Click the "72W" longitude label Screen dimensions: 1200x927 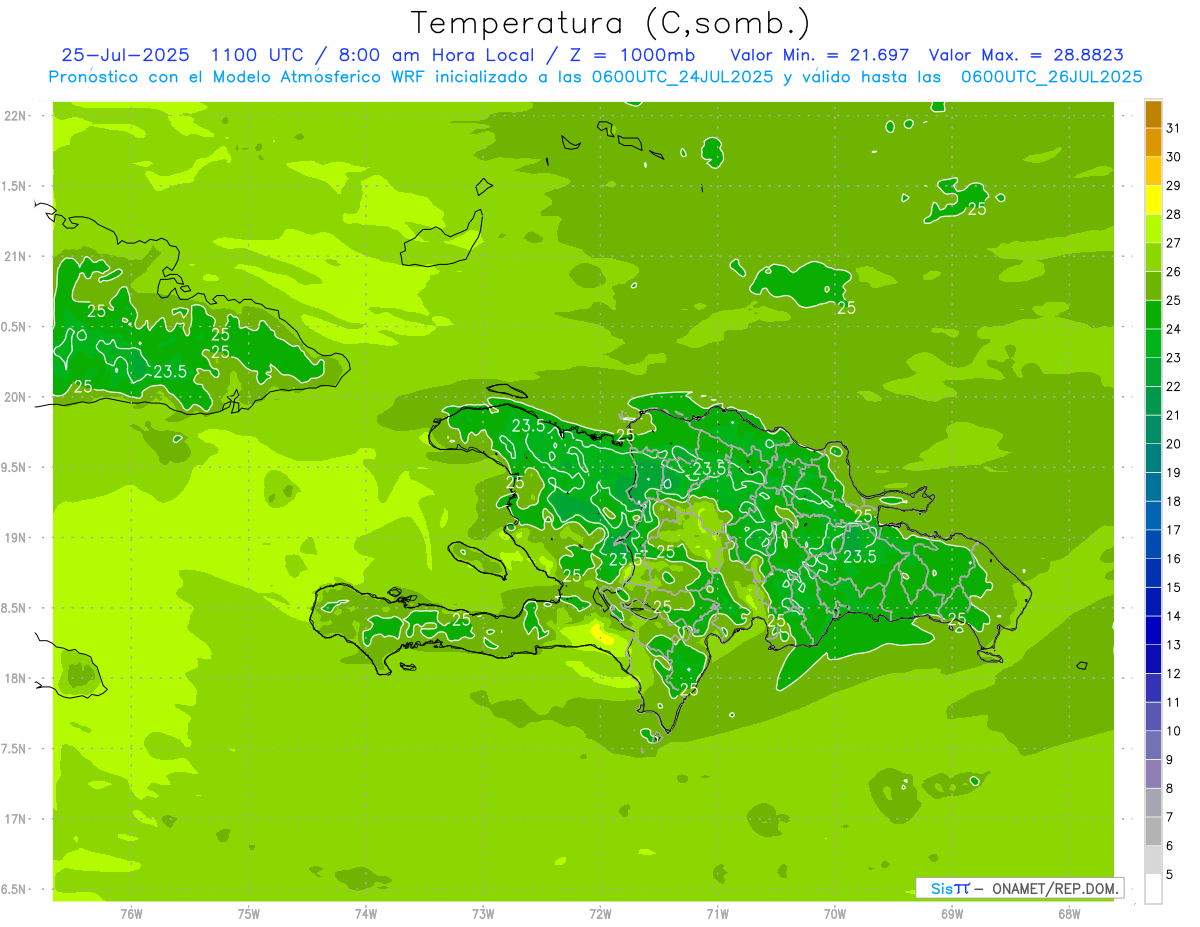[x=600, y=914]
